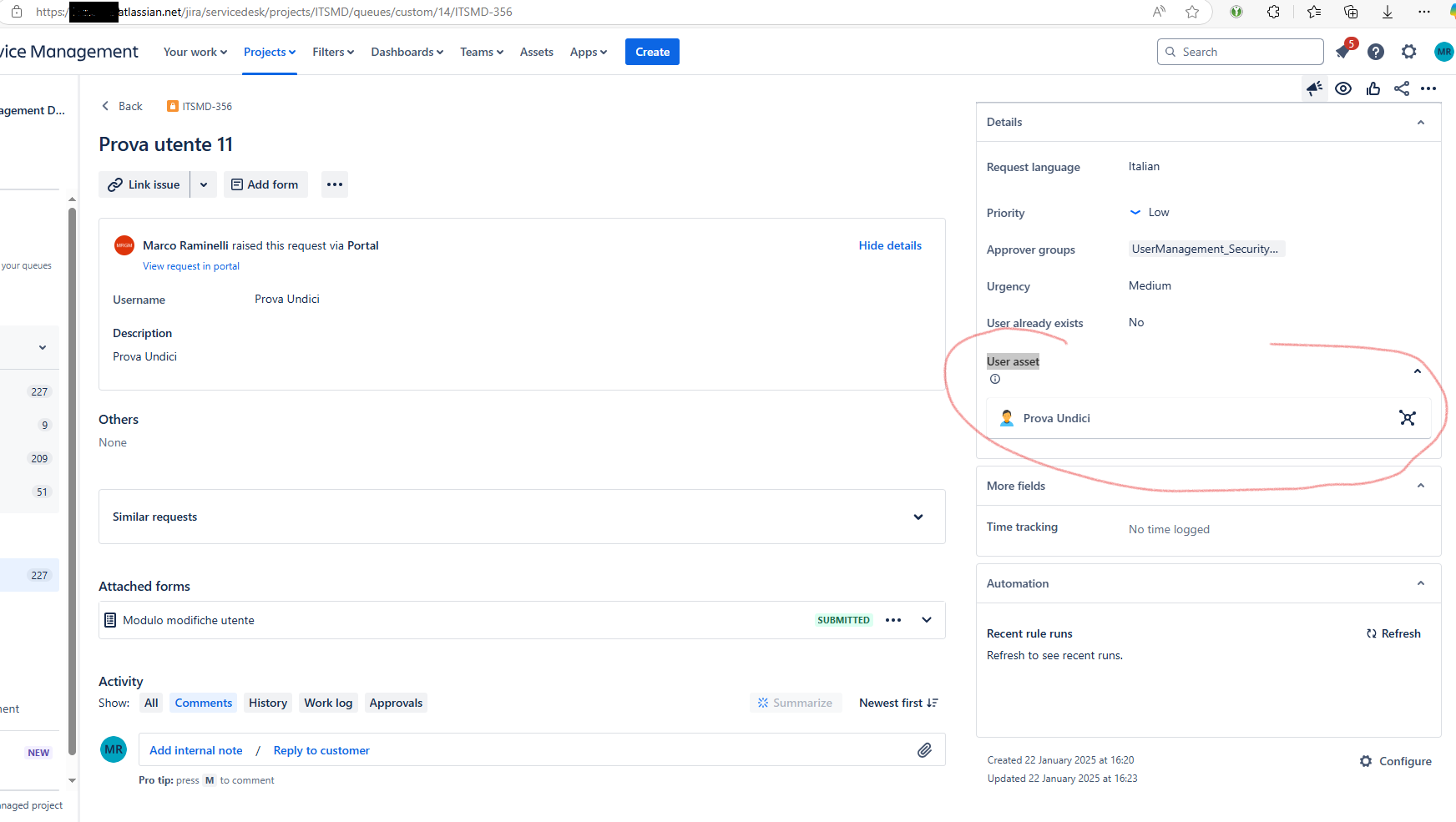Image resolution: width=1456 pixels, height=822 pixels.
Task: Expand the Similar requests section
Action: 918,517
